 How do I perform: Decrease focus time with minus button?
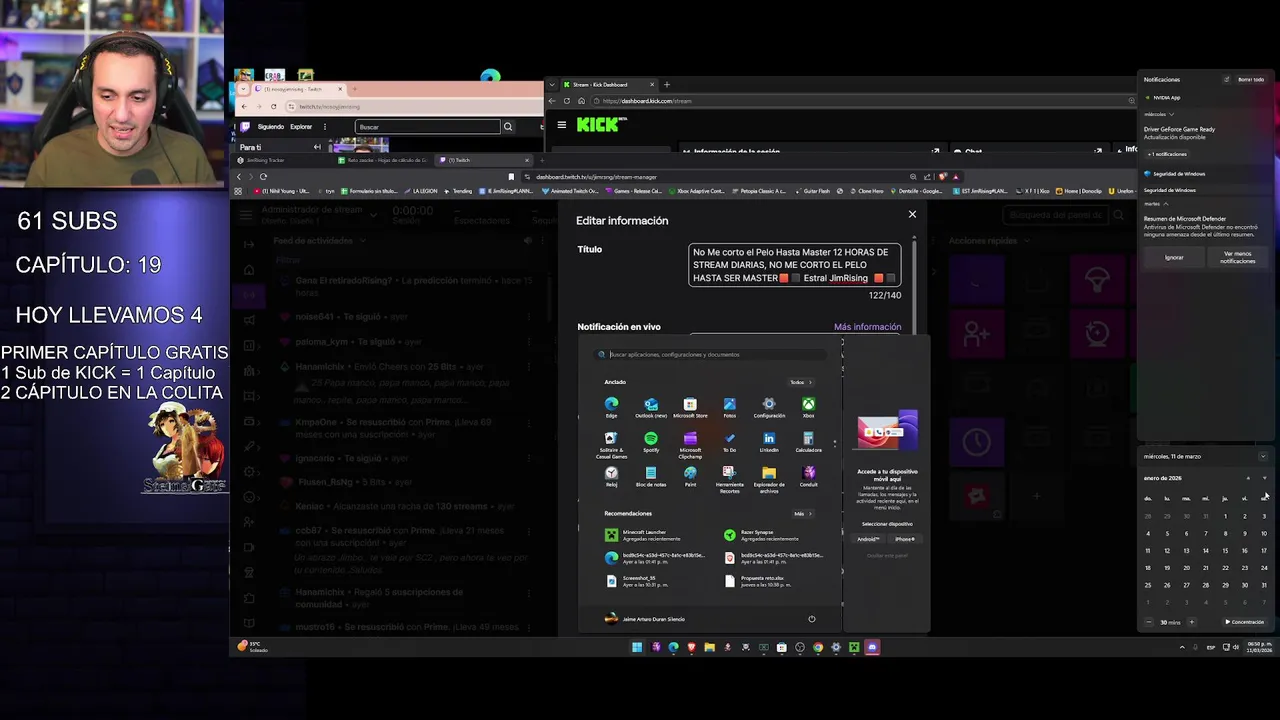[1148, 622]
